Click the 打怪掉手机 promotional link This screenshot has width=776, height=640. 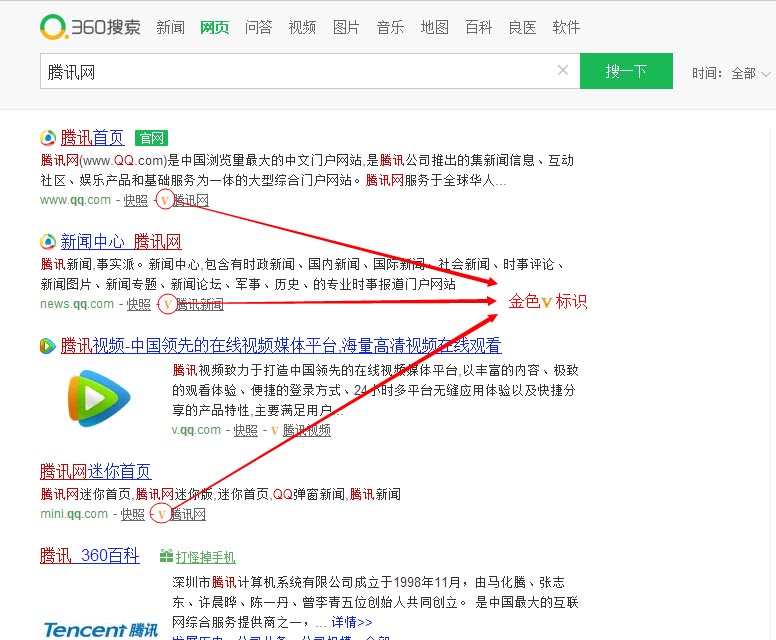[x=205, y=557]
